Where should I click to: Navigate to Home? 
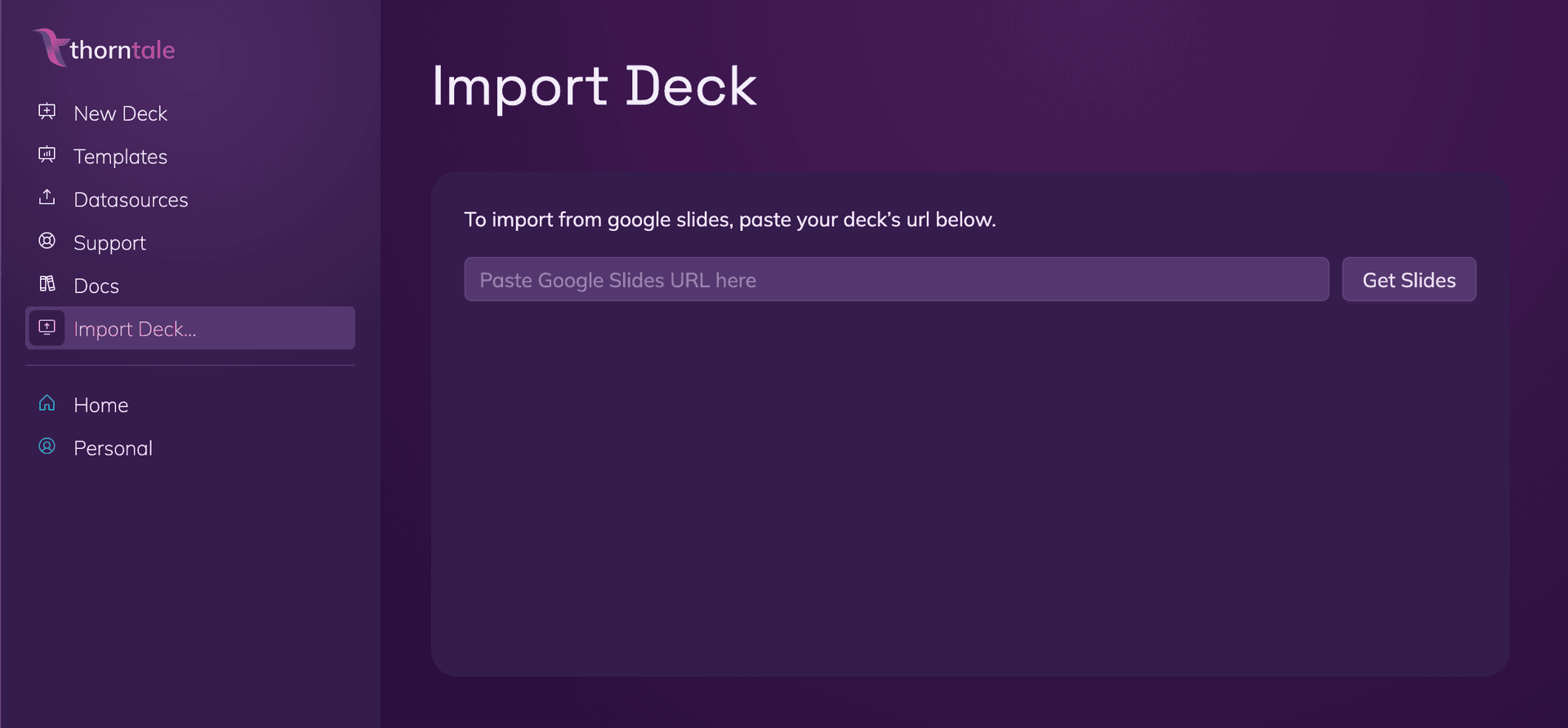100,404
